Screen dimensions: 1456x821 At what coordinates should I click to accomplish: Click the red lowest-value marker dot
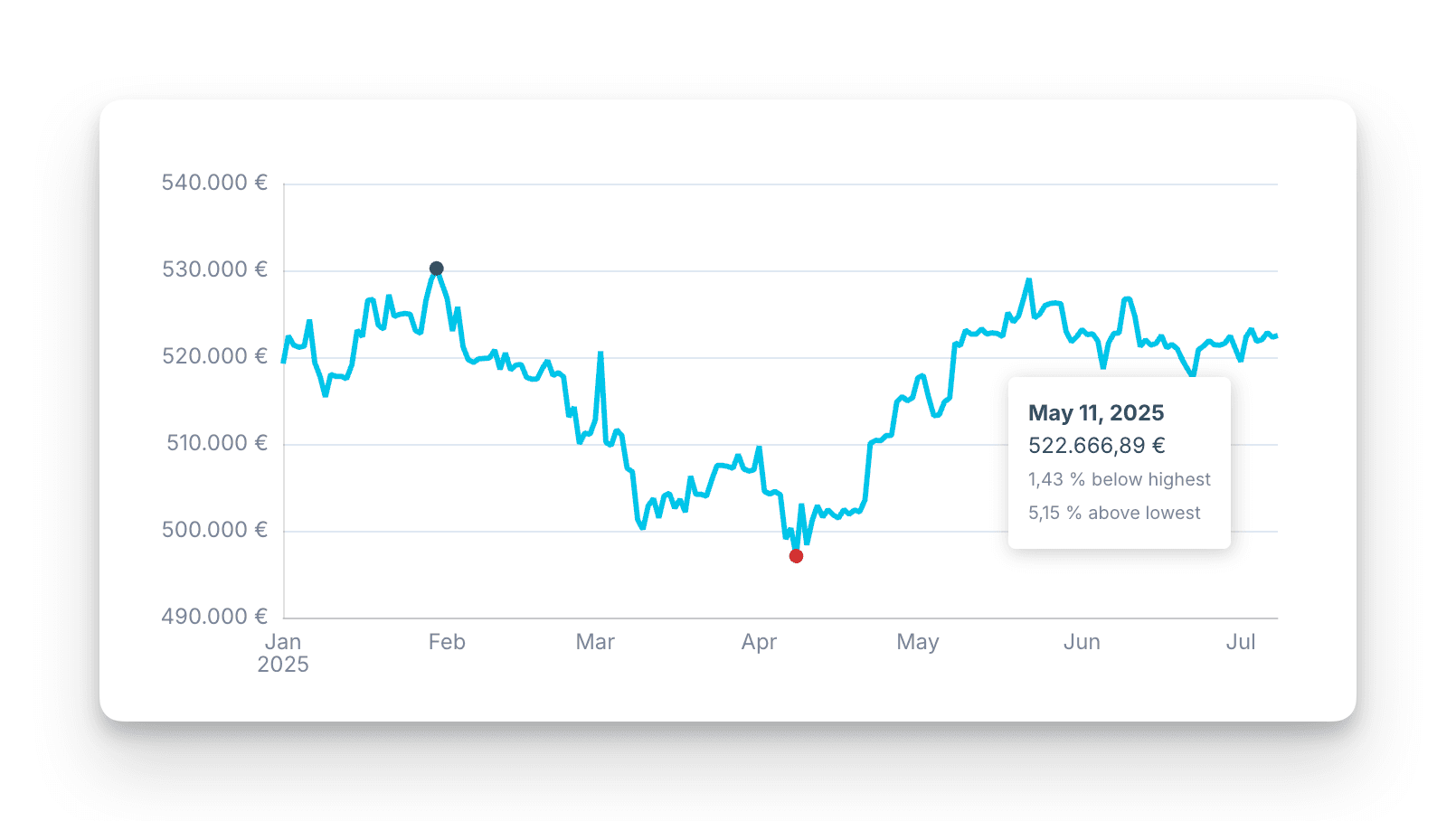(x=796, y=556)
